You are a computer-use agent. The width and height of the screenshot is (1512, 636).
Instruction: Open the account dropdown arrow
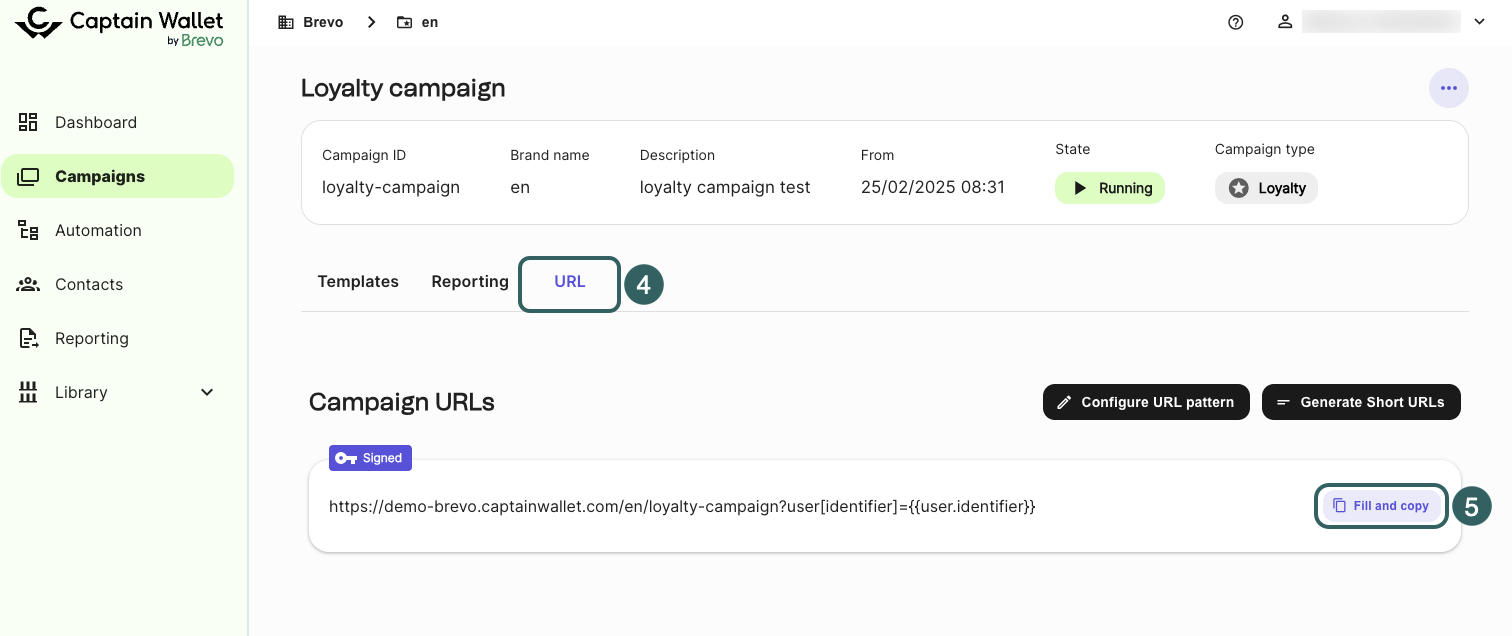[1479, 22]
